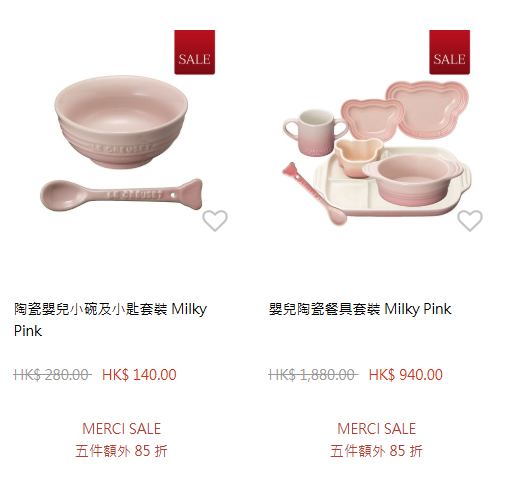Open the baby tableware set product image
Viewport: 510px width, 480px height.
pyautogui.click(x=377, y=152)
